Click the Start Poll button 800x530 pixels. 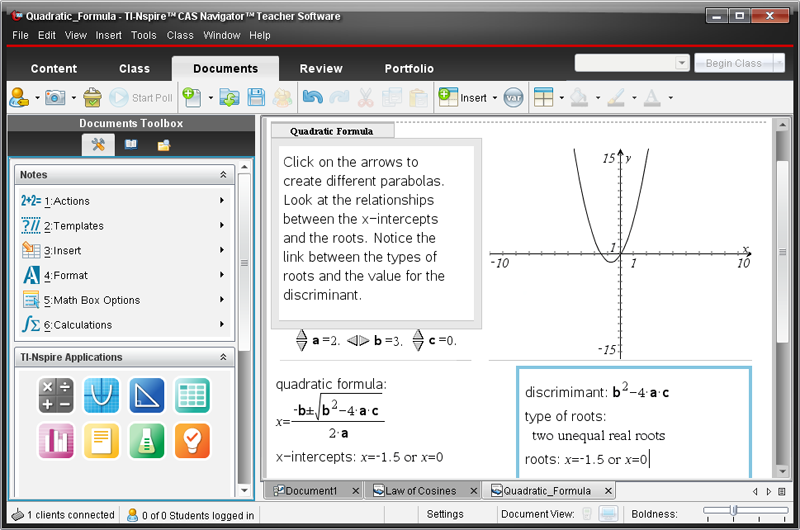click(141, 97)
